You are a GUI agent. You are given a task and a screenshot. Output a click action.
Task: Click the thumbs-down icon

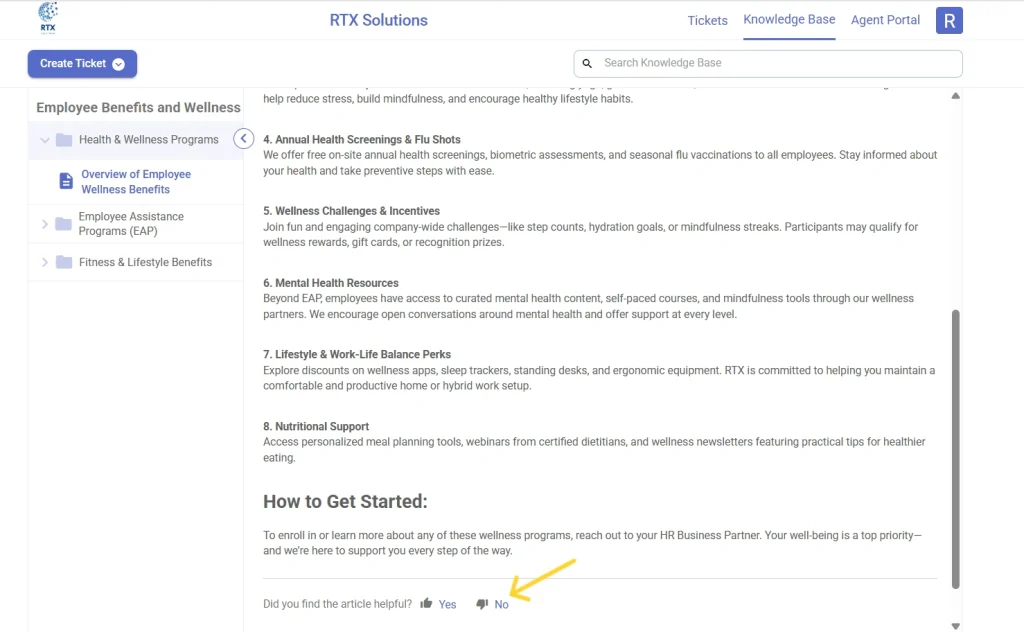[482, 604]
